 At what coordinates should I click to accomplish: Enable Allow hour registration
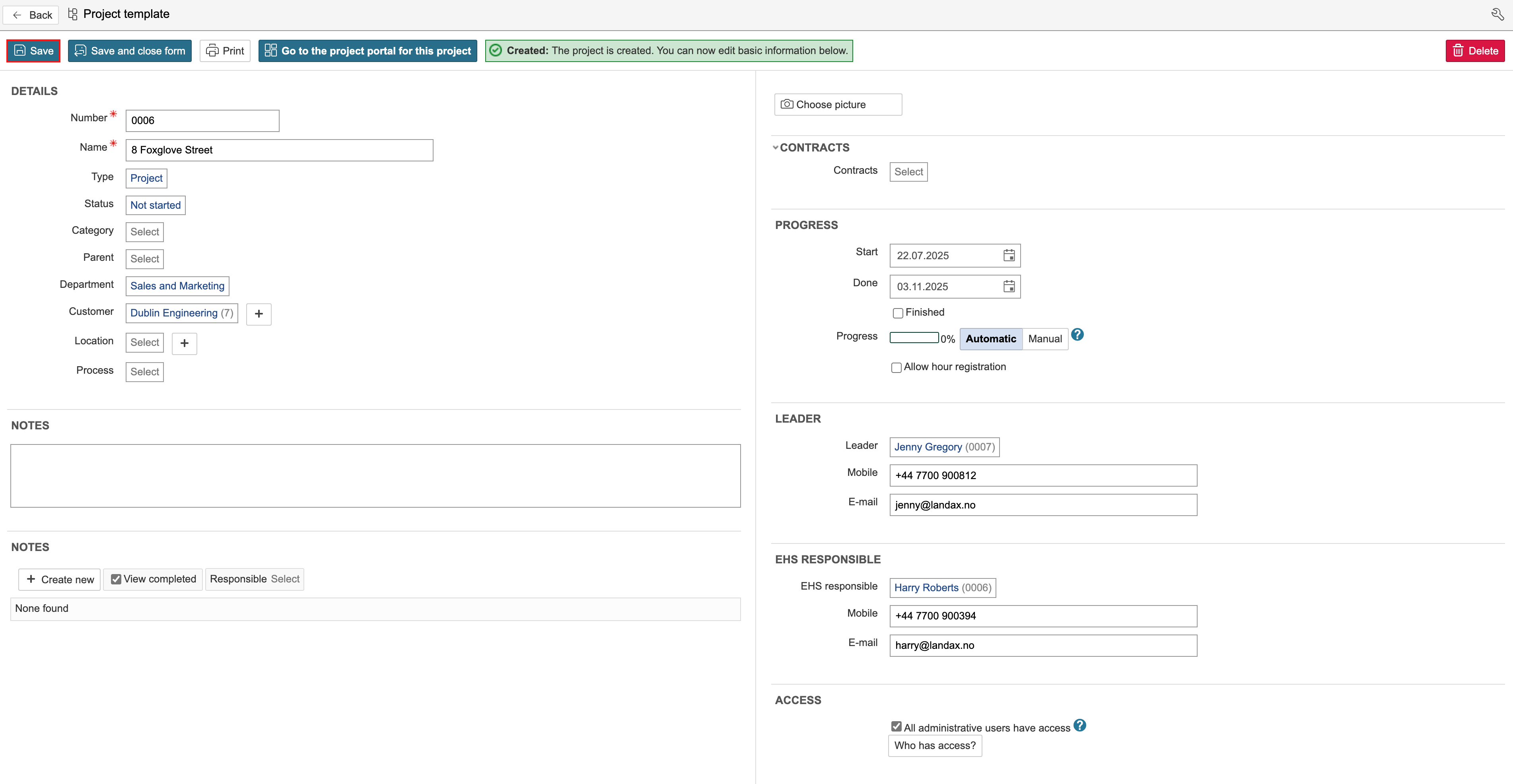(896, 368)
